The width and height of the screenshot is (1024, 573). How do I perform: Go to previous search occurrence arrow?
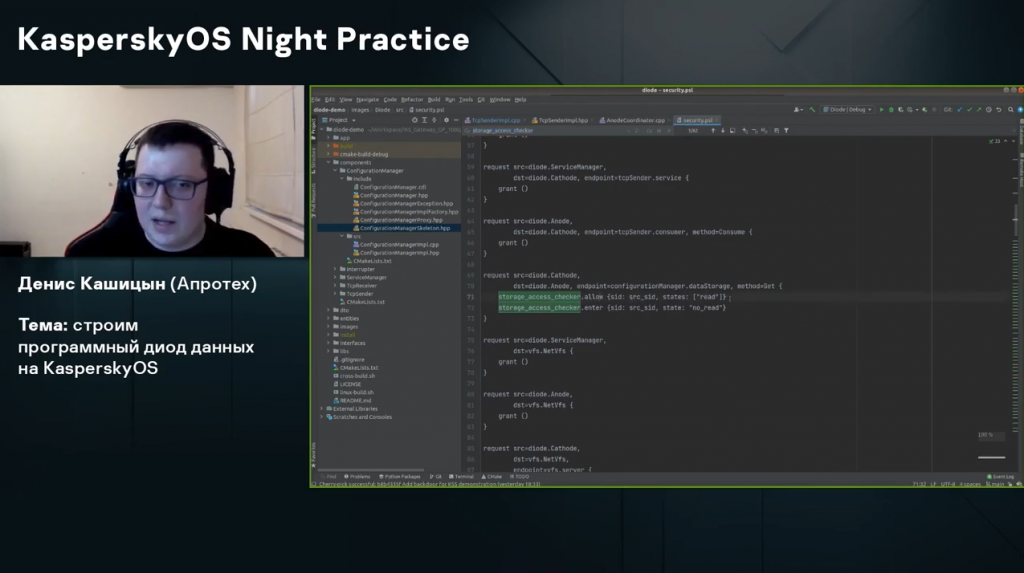(x=712, y=131)
